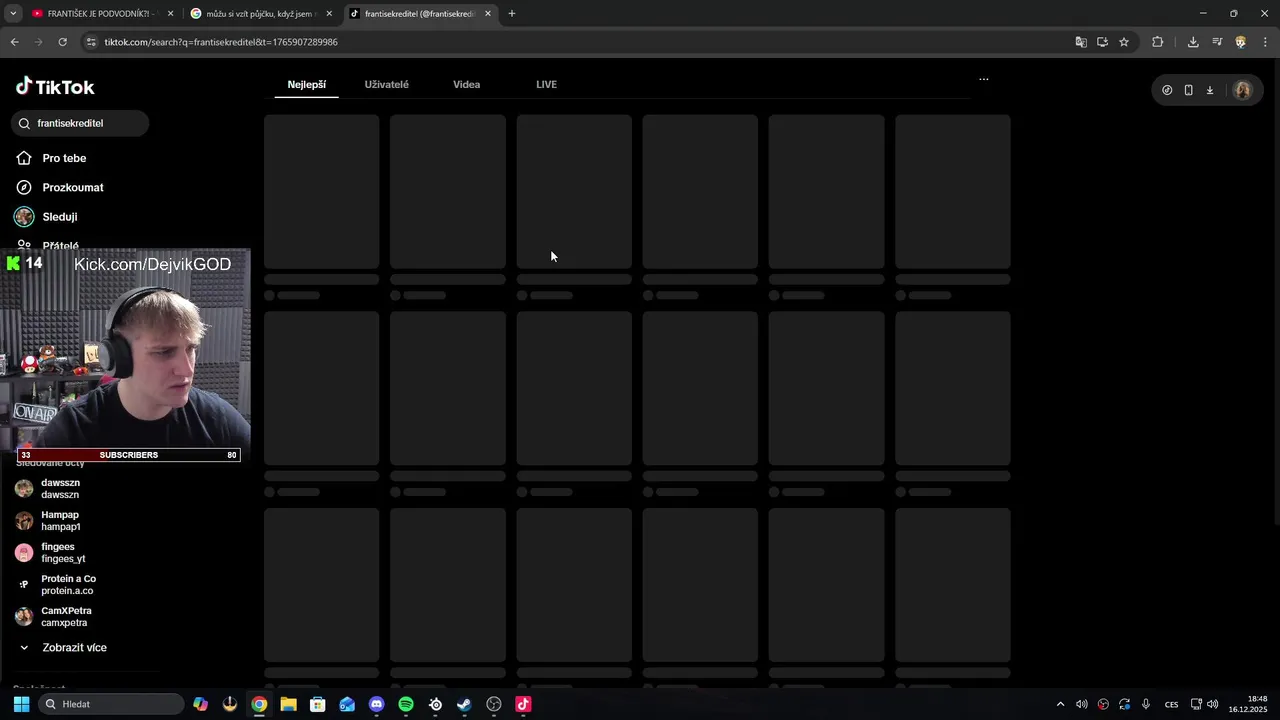Click the browser address bar URL
Screen dimensions: 1280x720
pos(221,42)
